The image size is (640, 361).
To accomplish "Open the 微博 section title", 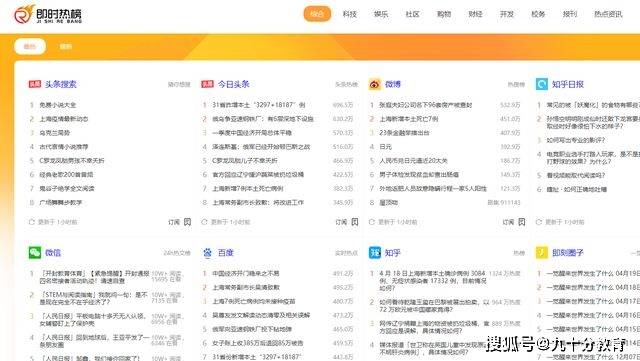I will click(393, 84).
